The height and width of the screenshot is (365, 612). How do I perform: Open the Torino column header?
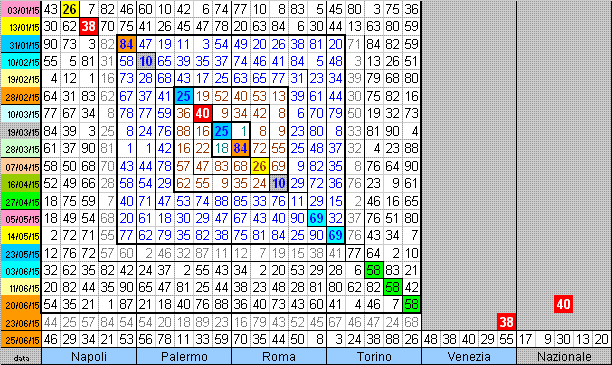pos(374,356)
